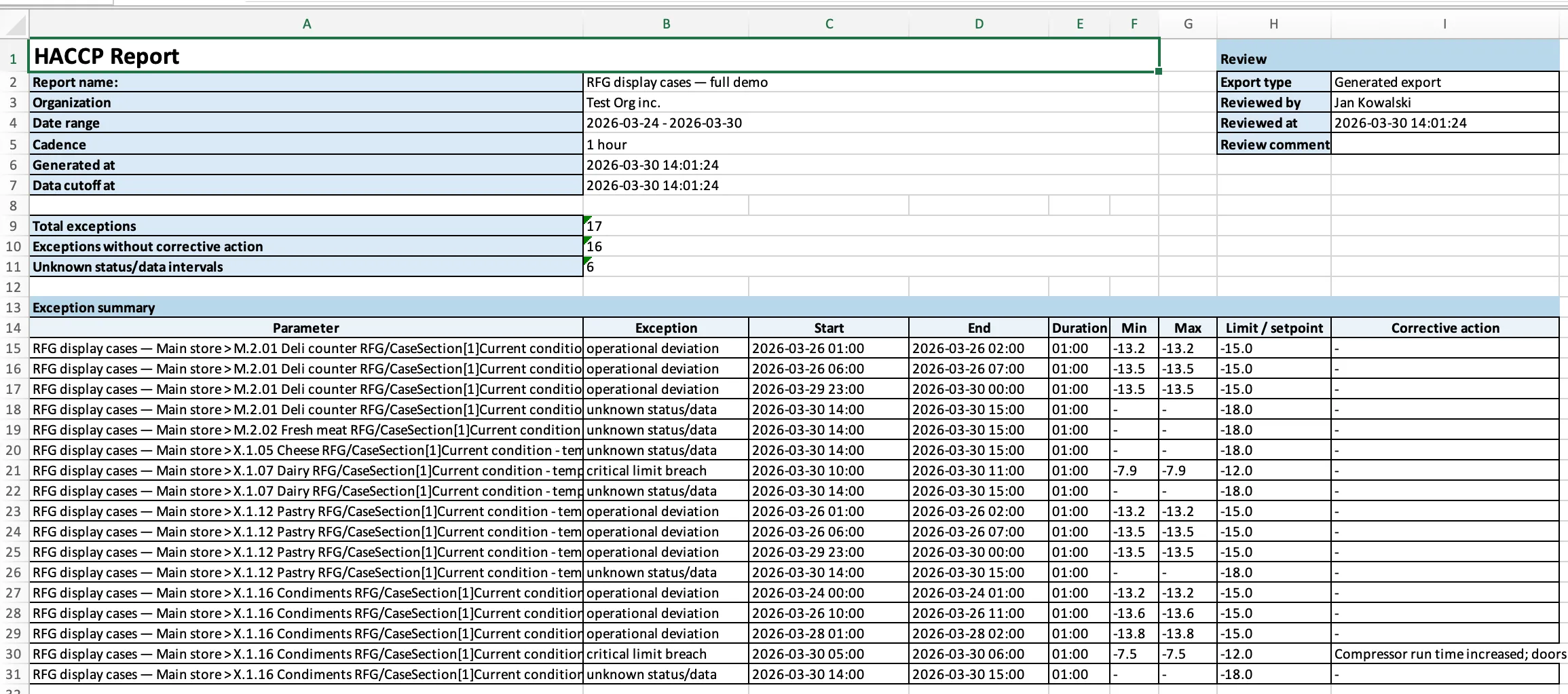Screen dimensions: 1568x694
Task: Select column I header
Action: pos(1444,24)
